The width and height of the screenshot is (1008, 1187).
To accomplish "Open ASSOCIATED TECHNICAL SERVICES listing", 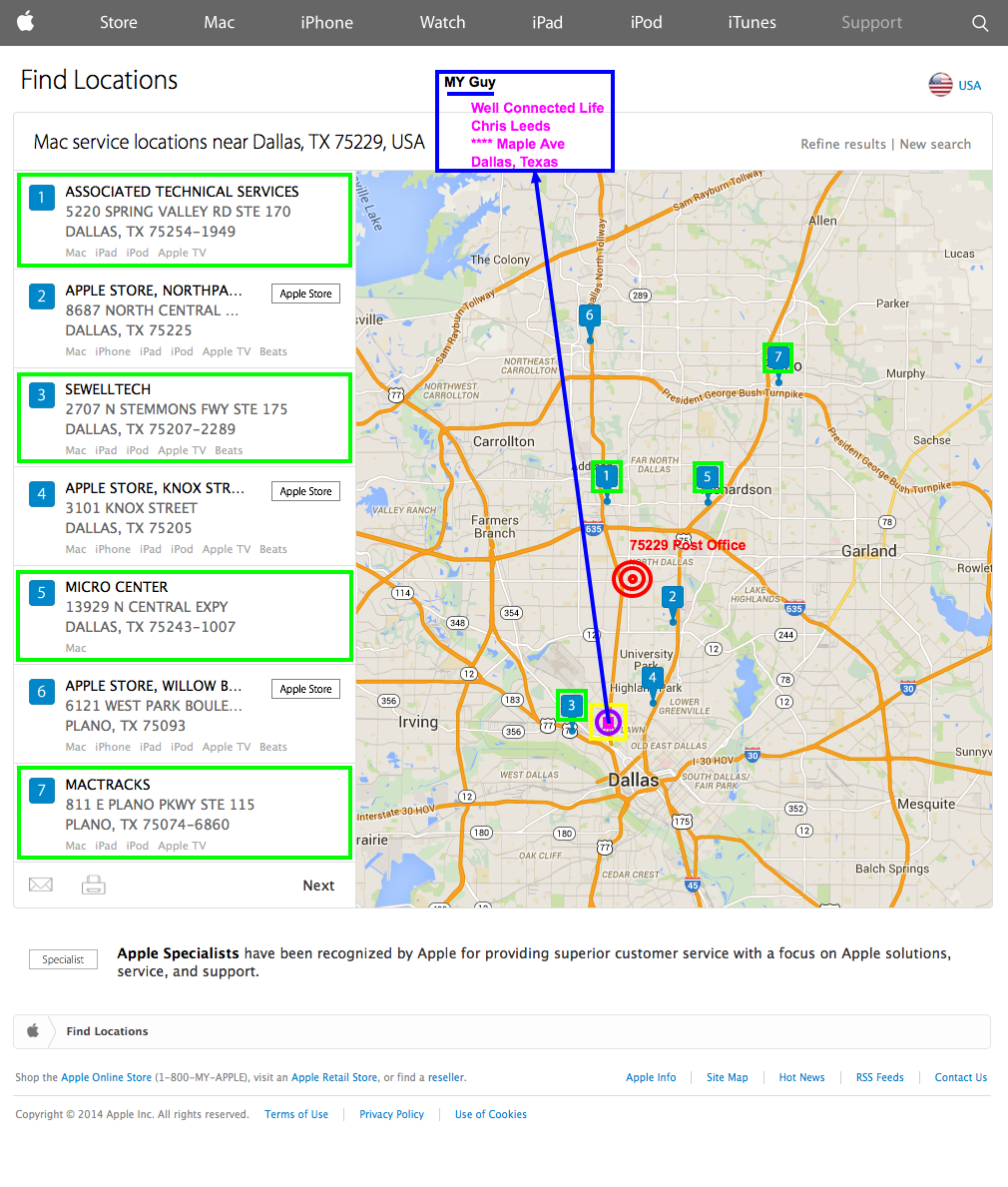I will 182,192.
